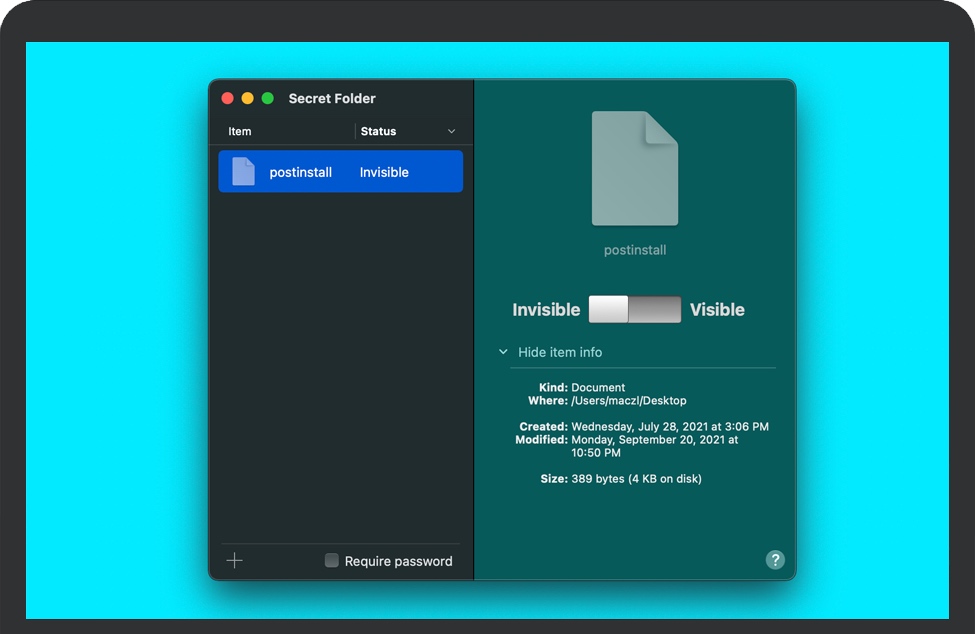This screenshot has height=634, width=975.
Task: Click the /Users/maczl/Desktop path text
Action: 629,401
